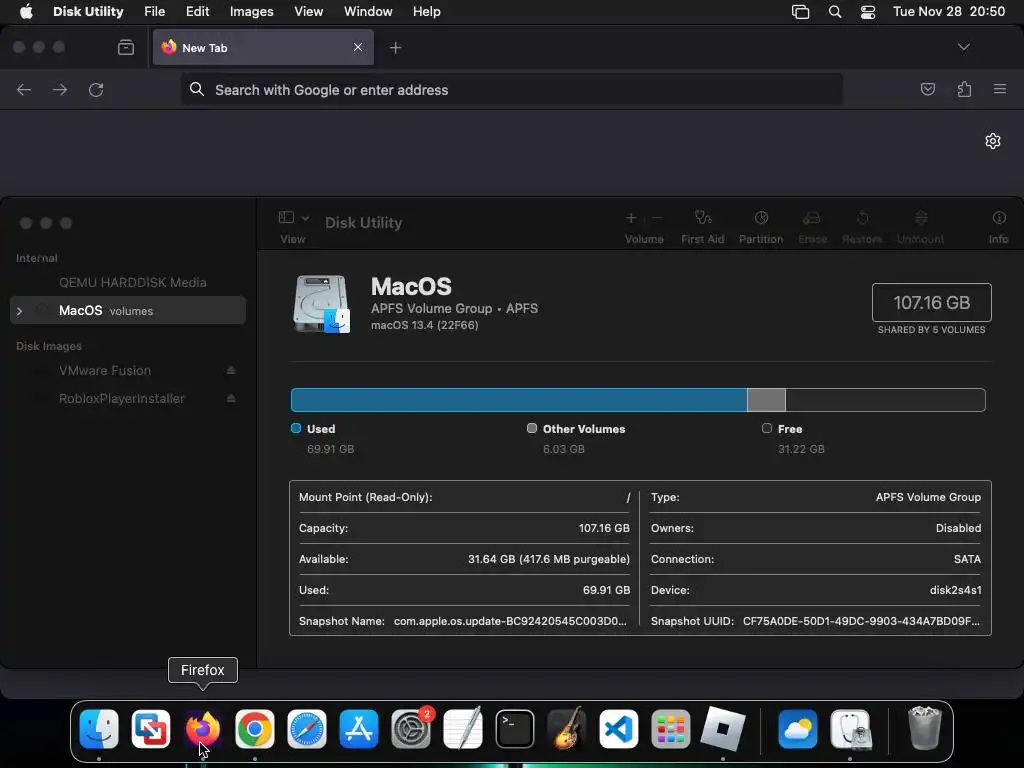Open the Firefox hamburger application menu
The height and width of the screenshot is (768, 1024).
(x=1000, y=89)
